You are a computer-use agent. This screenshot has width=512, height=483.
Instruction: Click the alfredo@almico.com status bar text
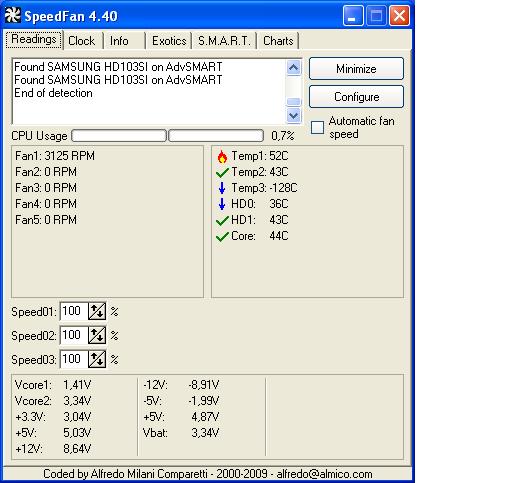click(x=324, y=474)
